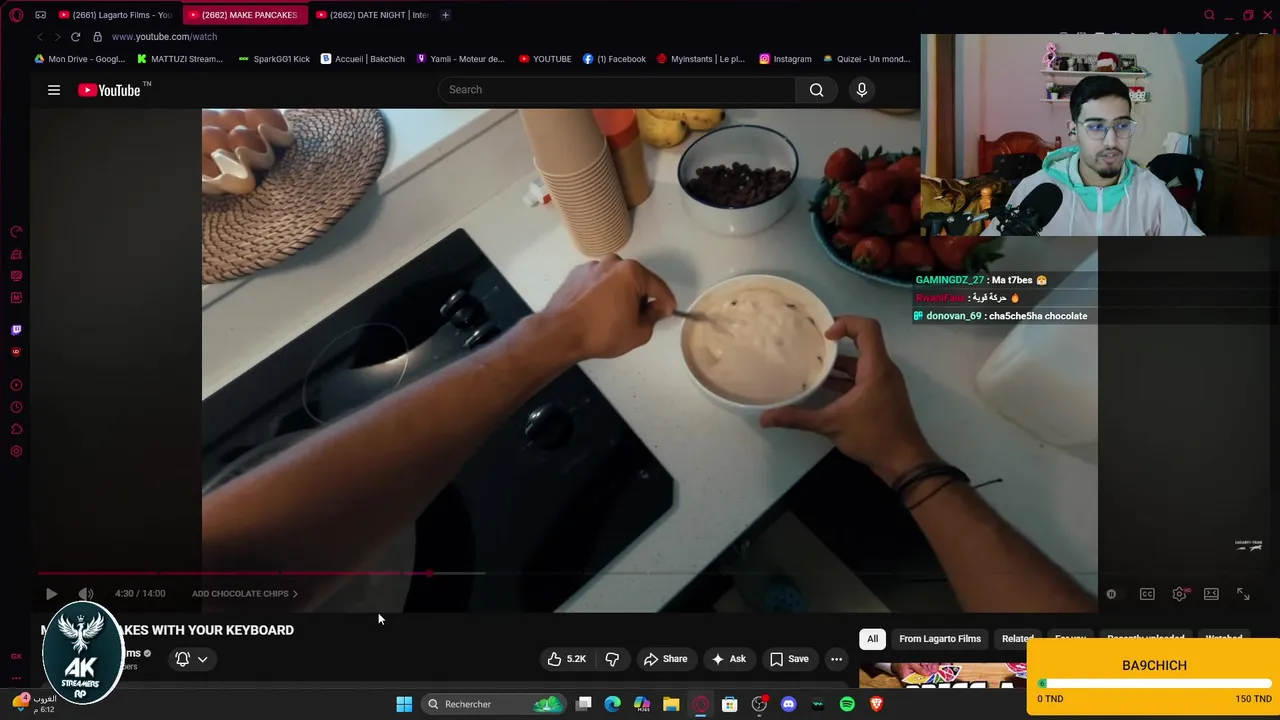
Task: Open the Quizei bookmark
Action: coord(866,59)
